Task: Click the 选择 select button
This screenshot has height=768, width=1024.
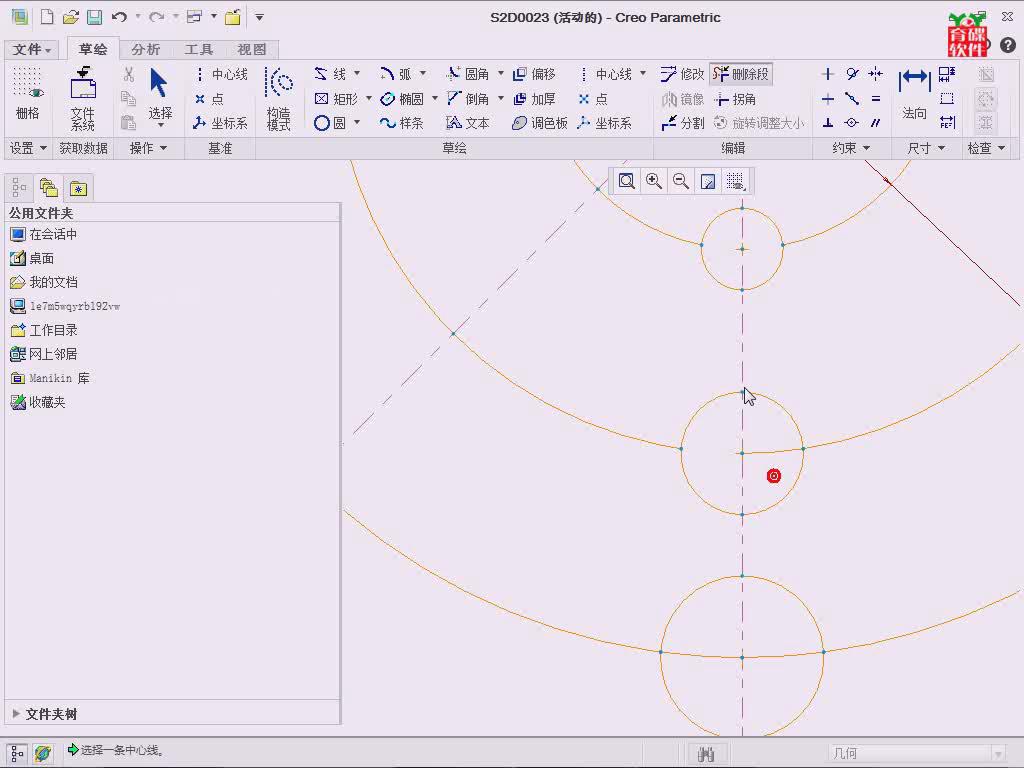Action: click(159, 96)
